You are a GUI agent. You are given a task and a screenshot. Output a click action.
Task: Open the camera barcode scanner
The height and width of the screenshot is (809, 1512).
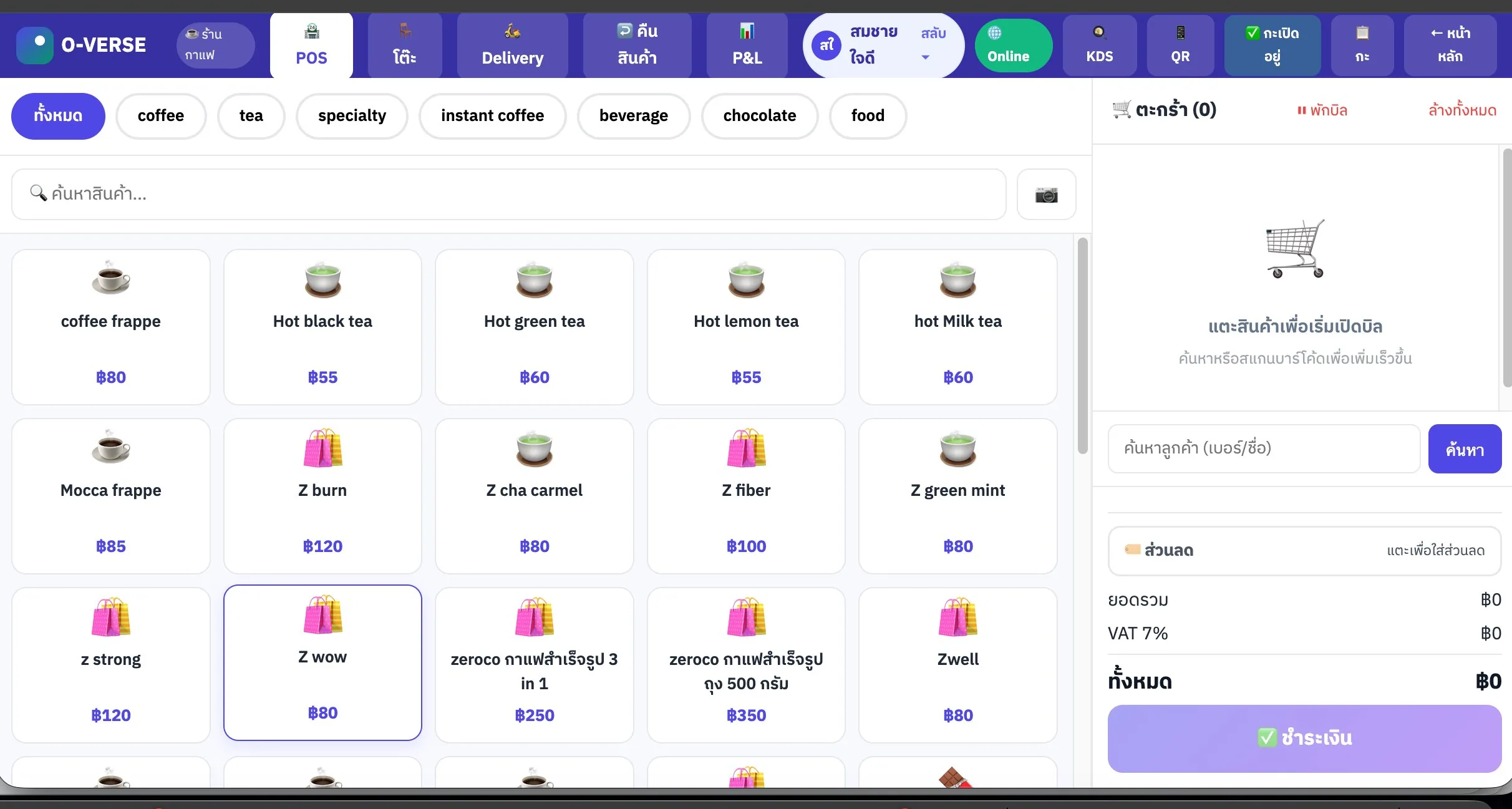[x=1046, y=195]
